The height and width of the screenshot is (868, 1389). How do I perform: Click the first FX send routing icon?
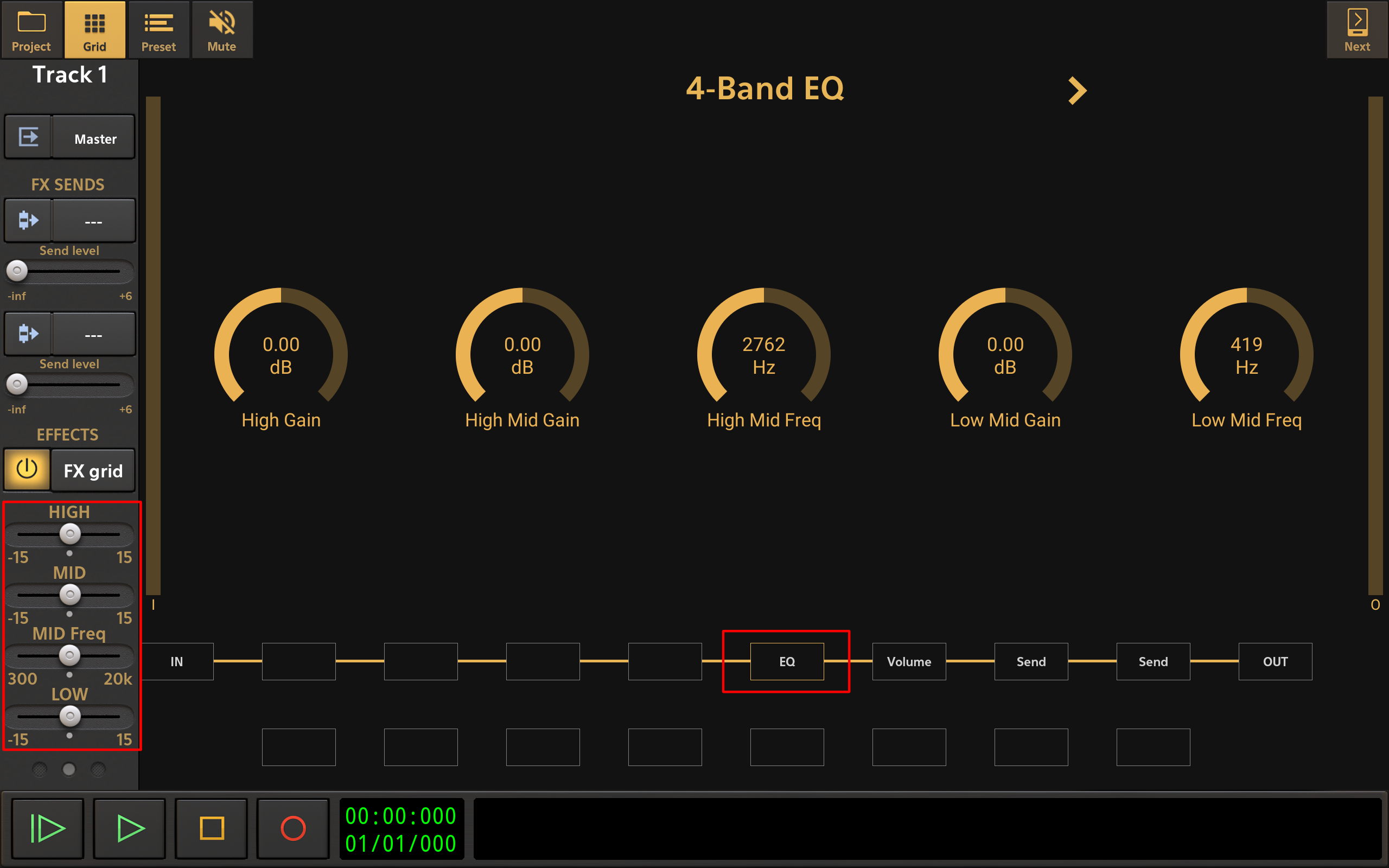coord(28,220)
